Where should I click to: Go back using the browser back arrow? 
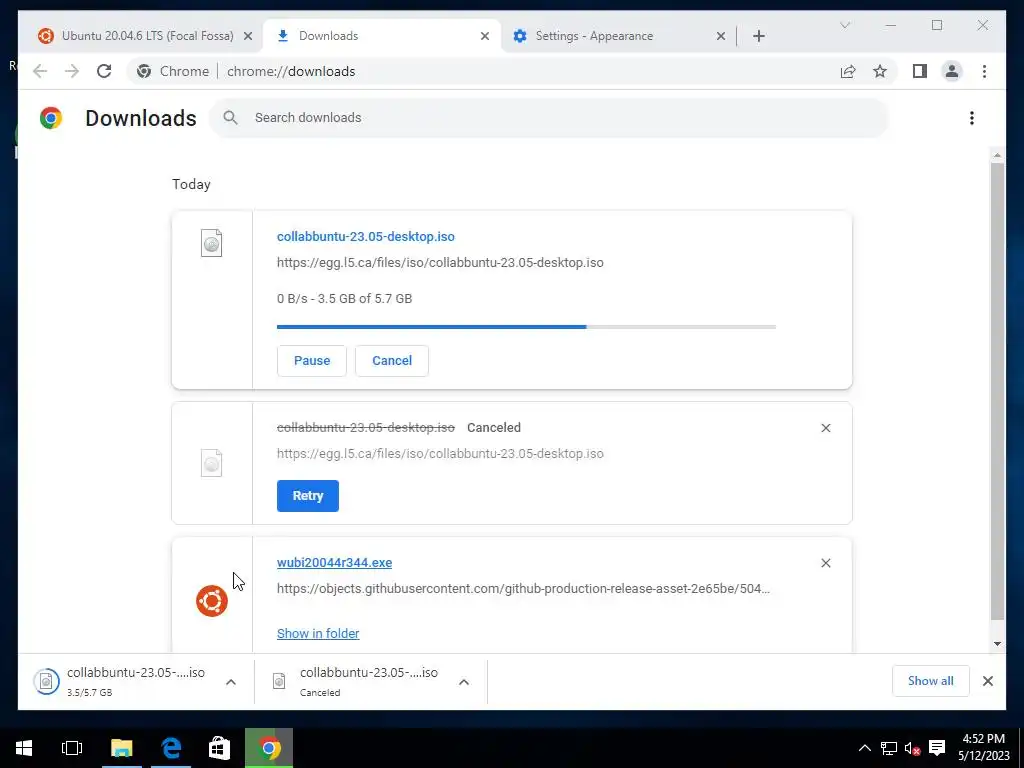coord(40,71)
